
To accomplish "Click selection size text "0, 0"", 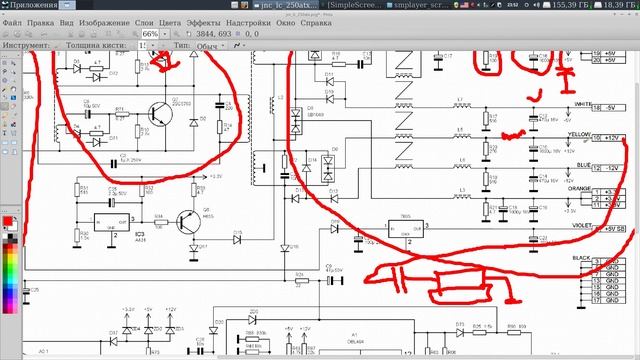I will (252, 34).
